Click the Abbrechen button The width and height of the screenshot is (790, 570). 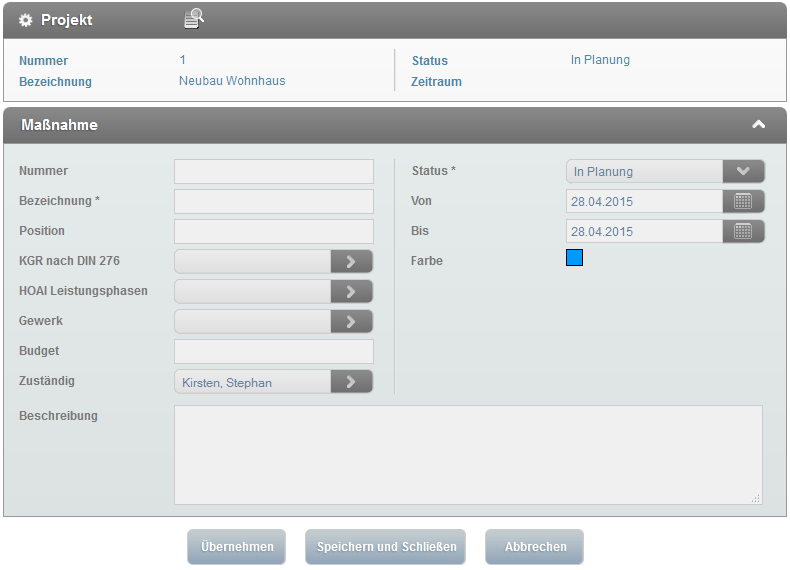tap(535, 547)
